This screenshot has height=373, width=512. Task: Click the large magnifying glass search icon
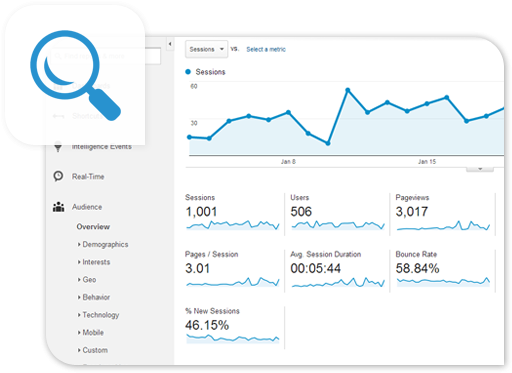[75, 75]
